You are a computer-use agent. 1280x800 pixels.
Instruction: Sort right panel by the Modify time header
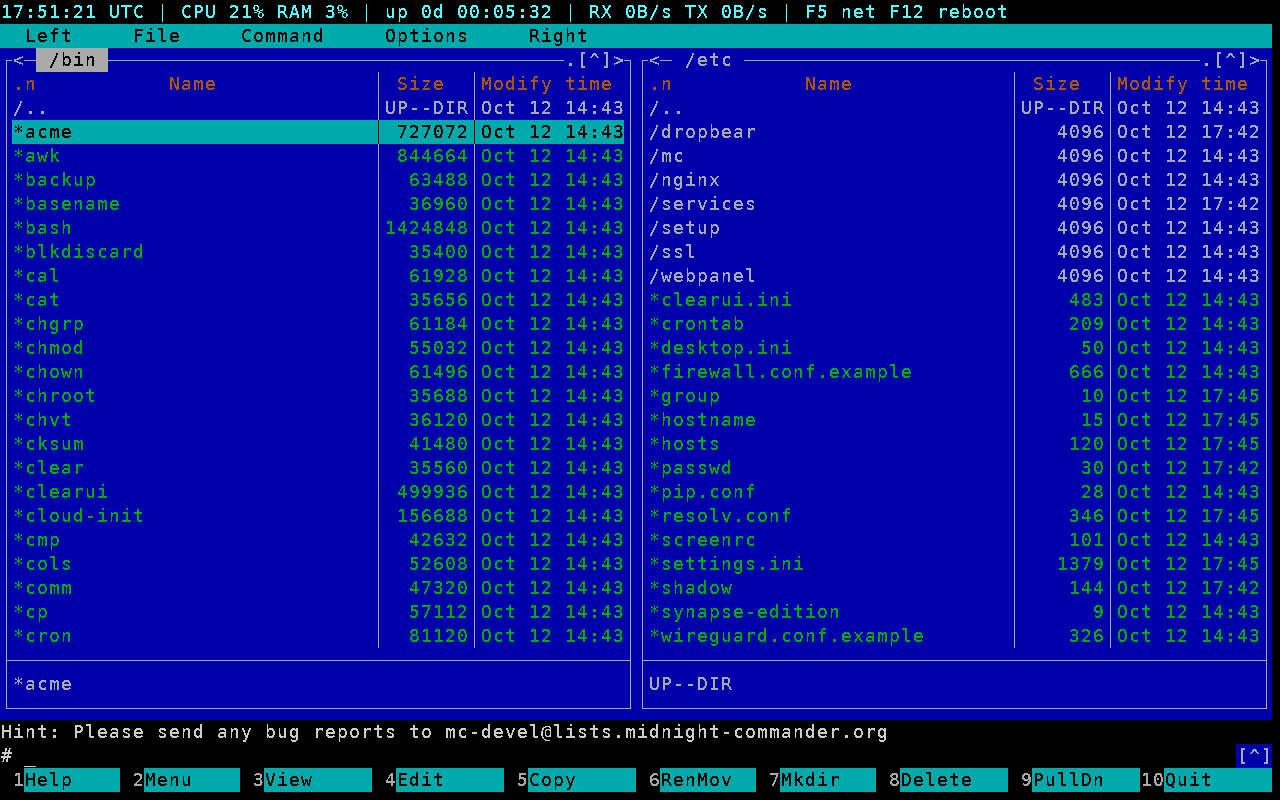(x=1182, y=84)
